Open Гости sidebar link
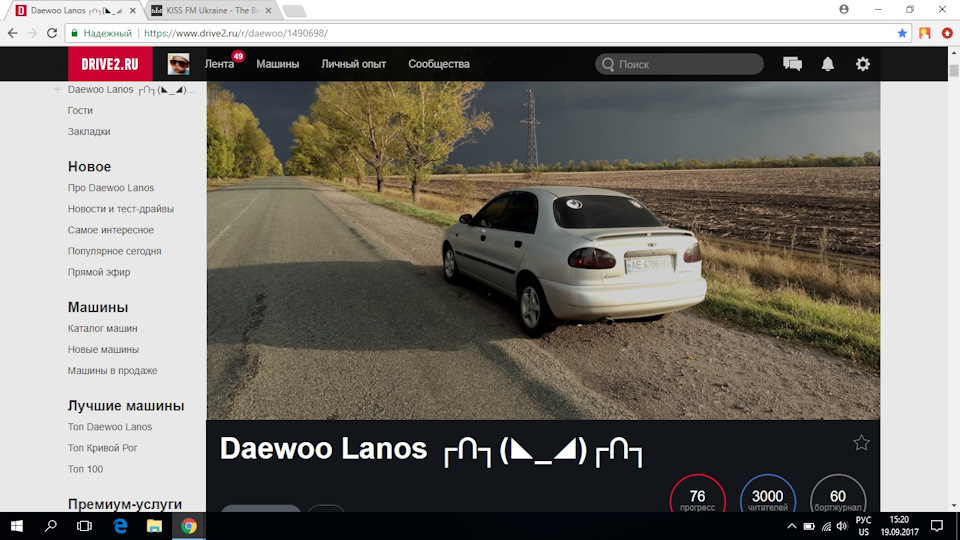 [80, 110]
